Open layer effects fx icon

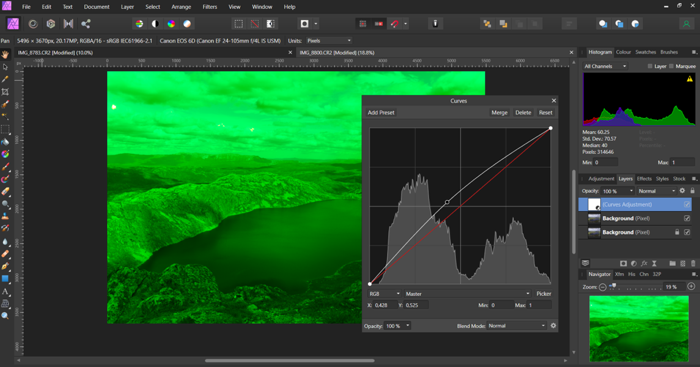coord(644,263)
